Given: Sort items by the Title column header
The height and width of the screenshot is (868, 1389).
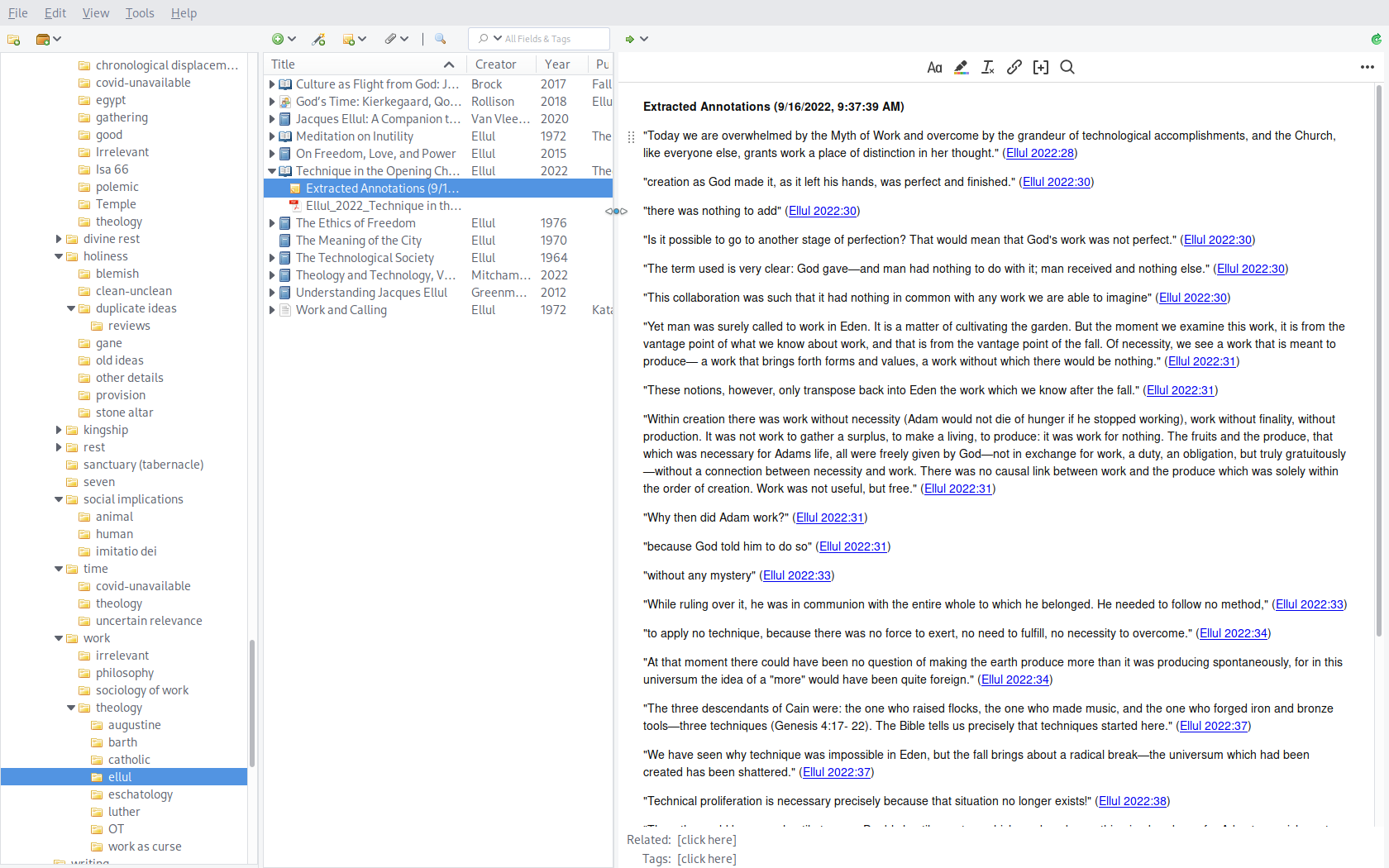Looking at the screenshot, I should tap(365, 64).
